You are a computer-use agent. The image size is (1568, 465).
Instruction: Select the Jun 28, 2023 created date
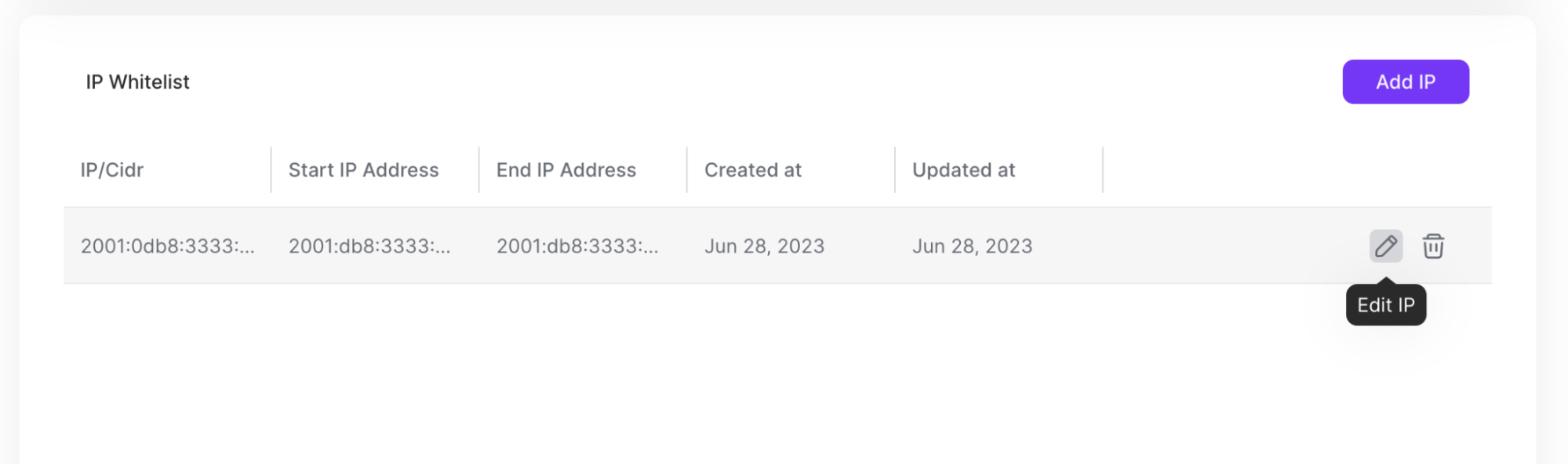coord(764,245)
